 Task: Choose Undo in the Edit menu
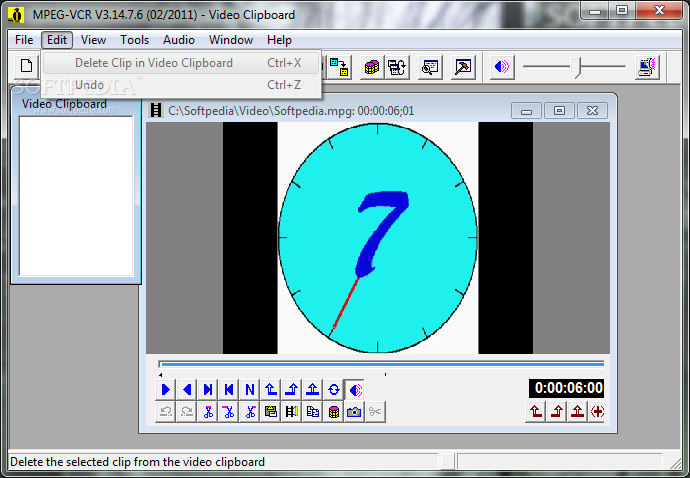tap(181, 85)
